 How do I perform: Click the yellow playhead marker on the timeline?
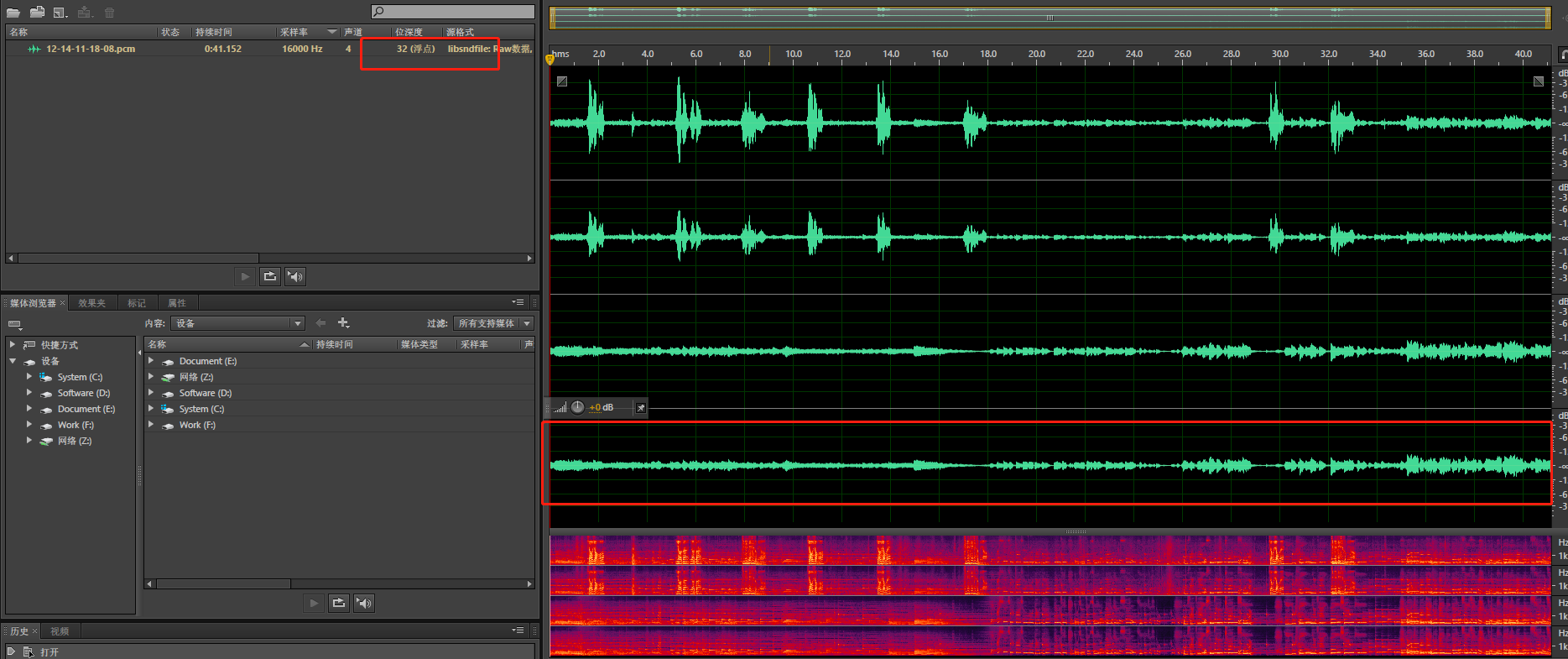coord(550,59)
